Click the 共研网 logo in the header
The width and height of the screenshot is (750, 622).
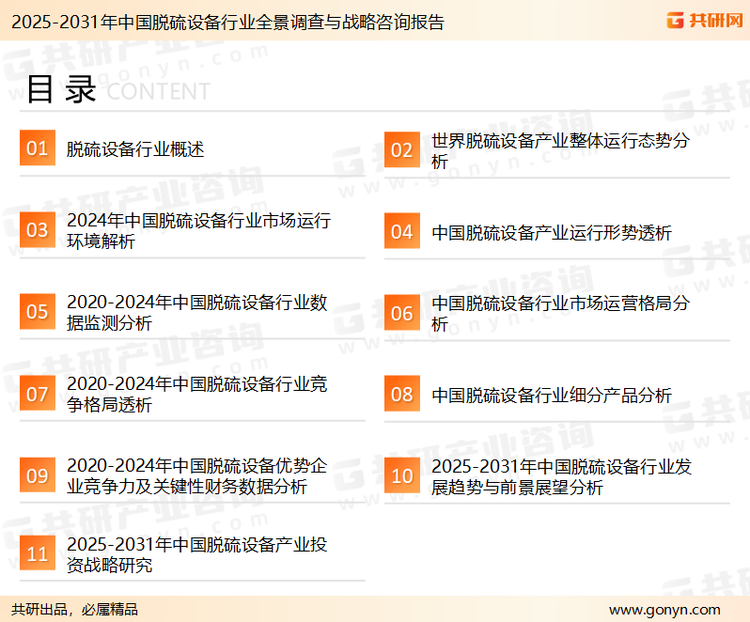click(705, 21)
